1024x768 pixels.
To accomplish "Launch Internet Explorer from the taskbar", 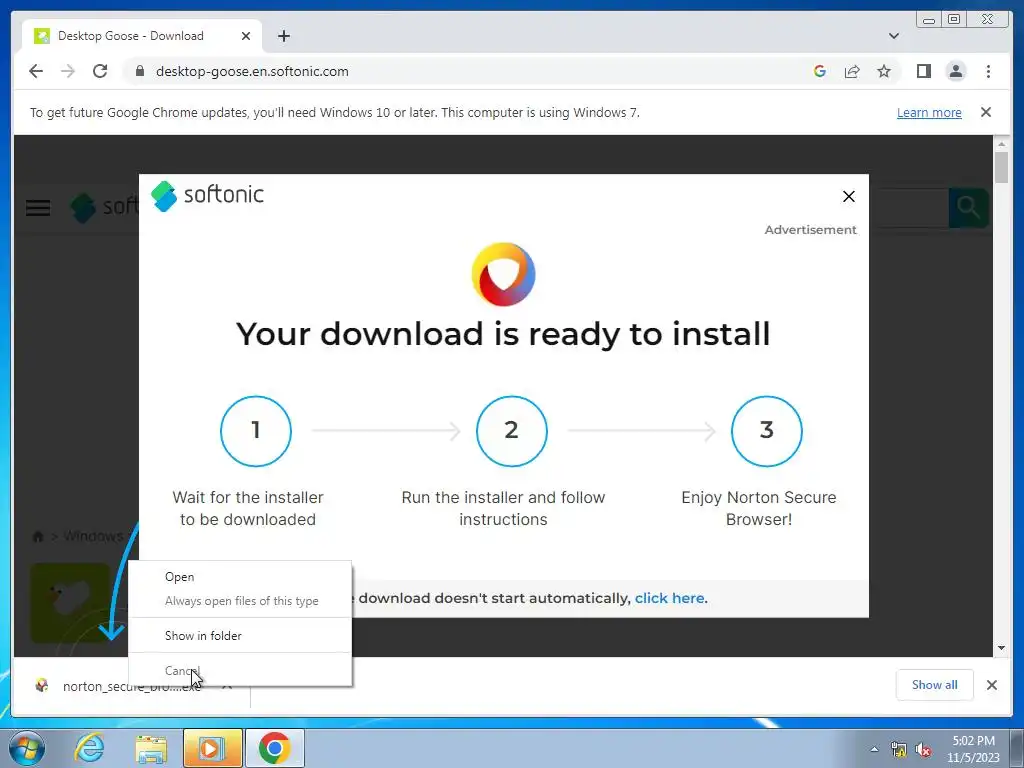I will click(x=88, y=748).
